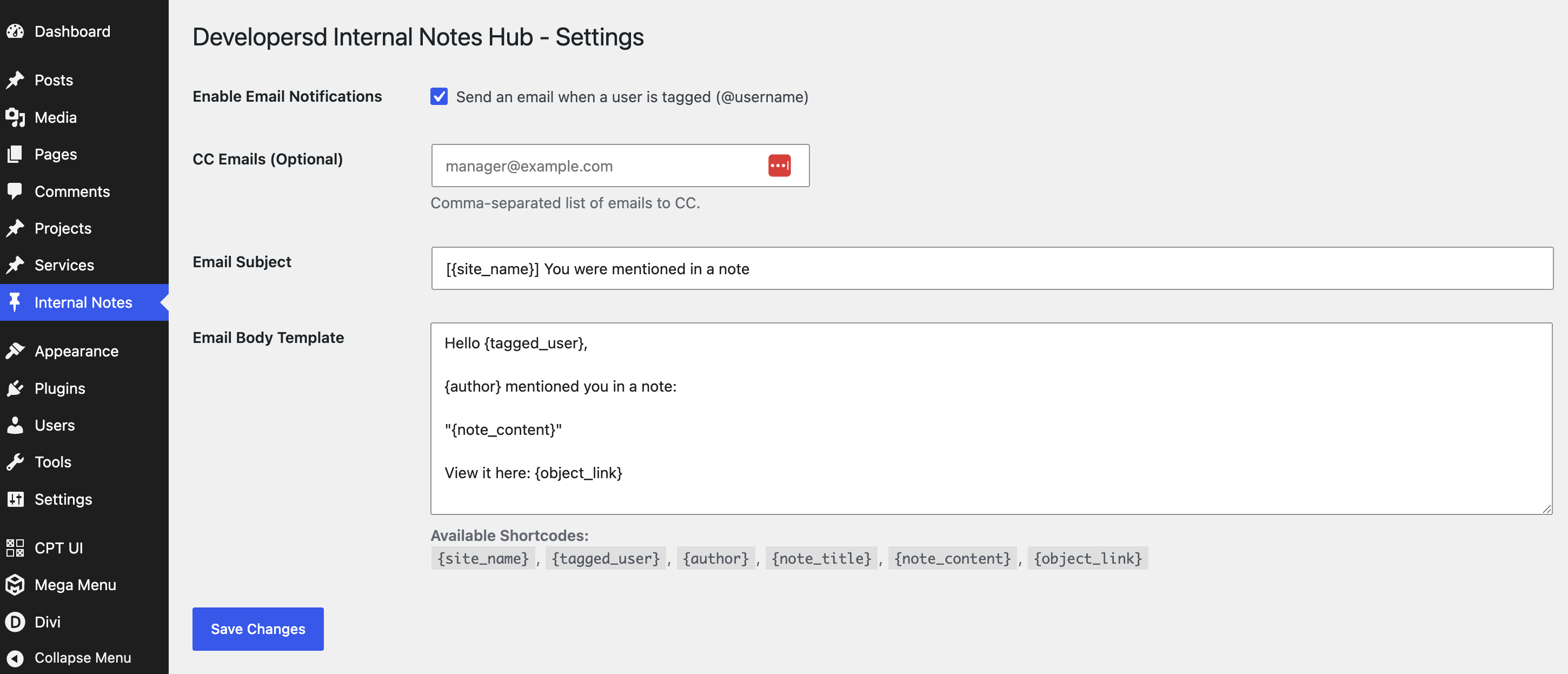The width and height of the screenshot is (1568, 674).
Task: Open the Projects menu item
Action: 84,228
